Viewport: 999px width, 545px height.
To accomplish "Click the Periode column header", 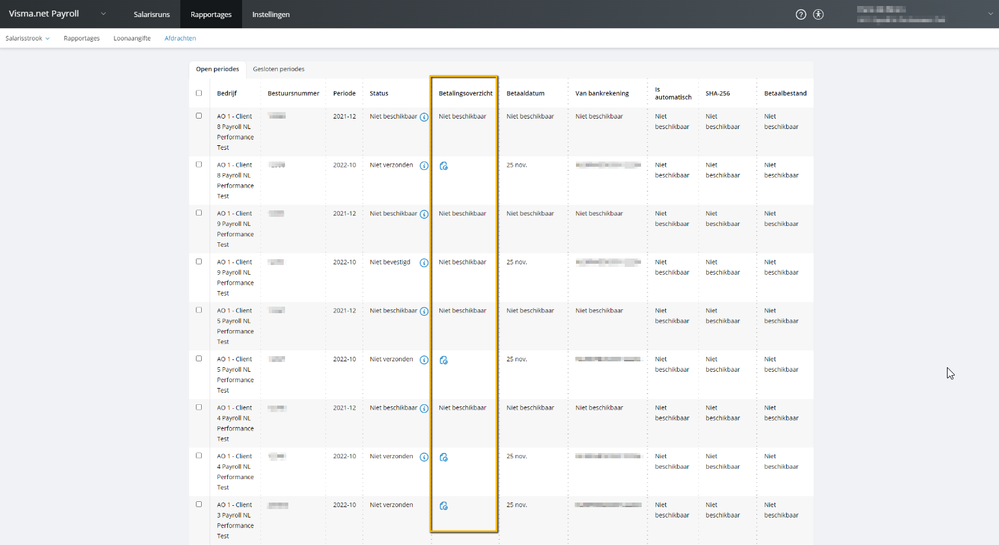I will (x=344, y=93).
